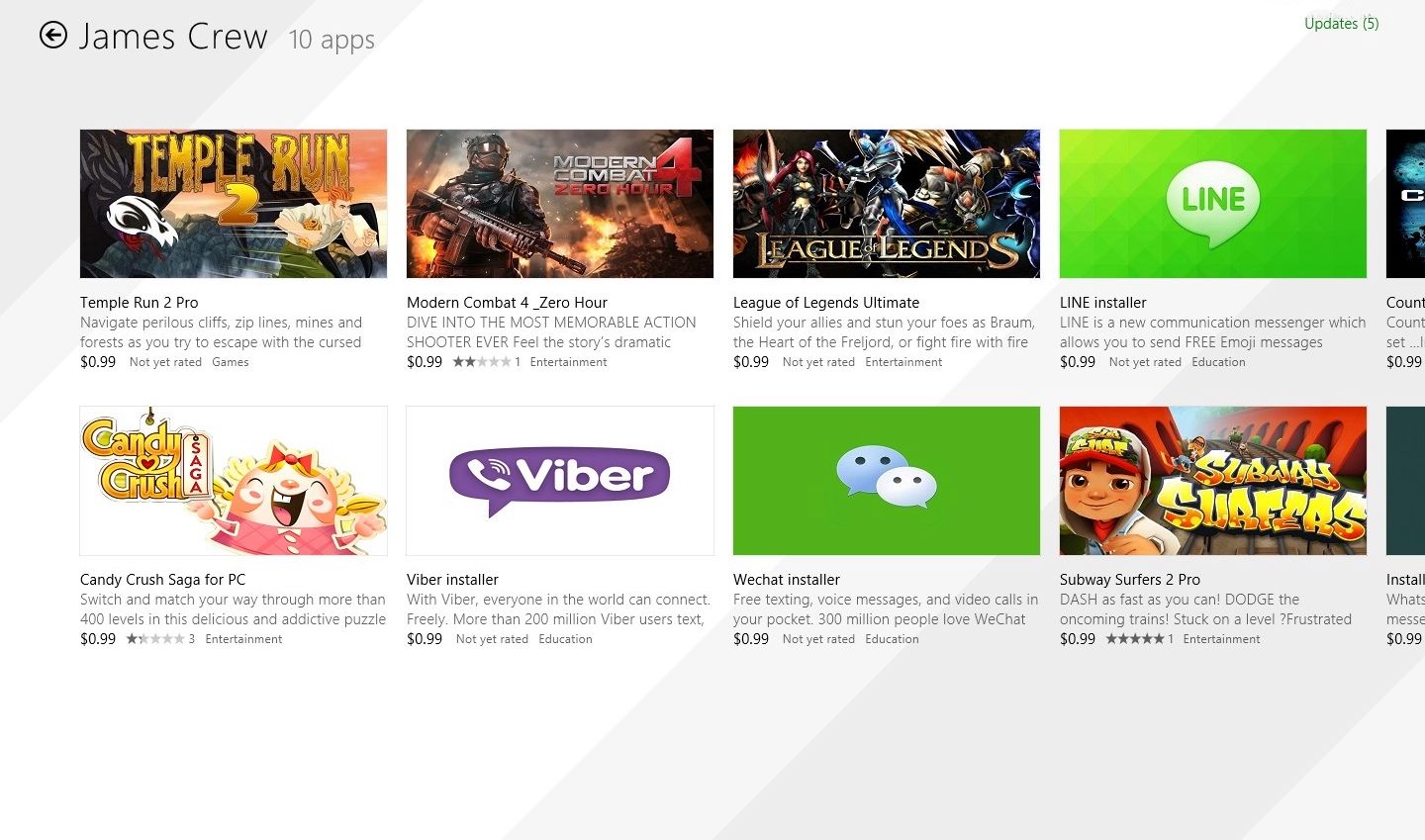Select the 'Temple Run 2 Pro' title
The image size is (1425, 840).
(x=140, y=303)
